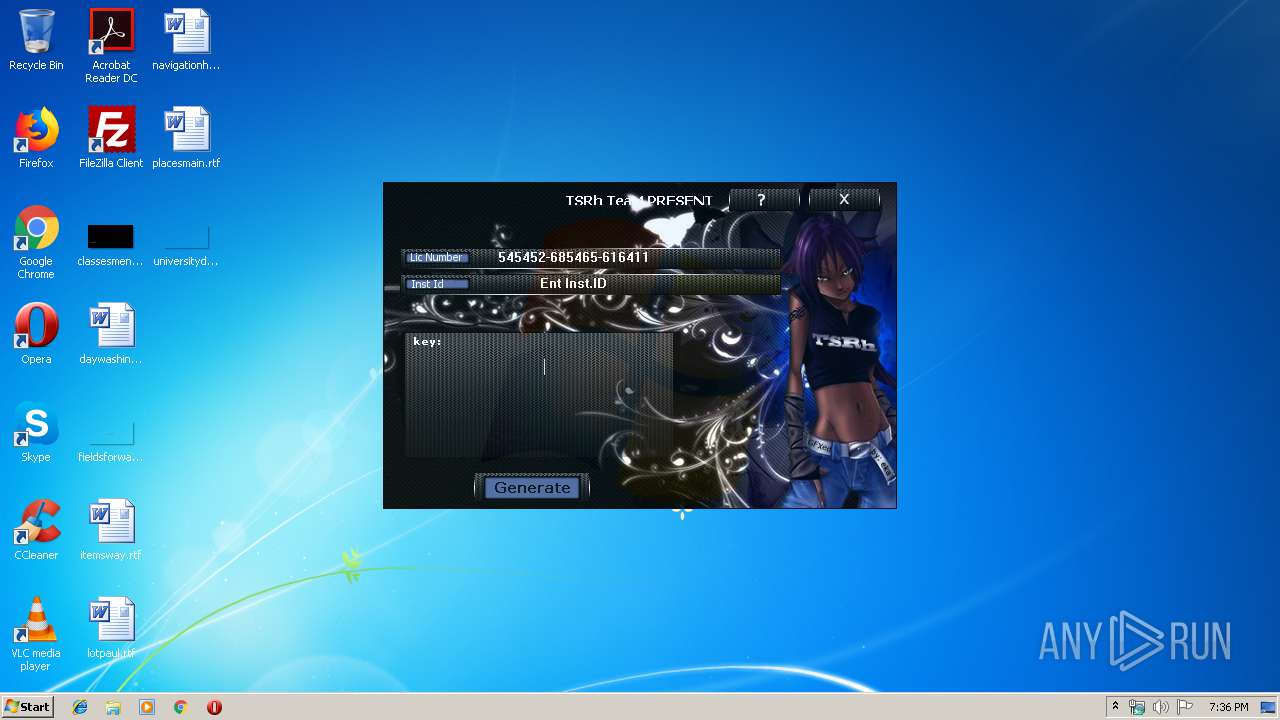This screenshot has height=720, width=1280.
Task: Click inside the key output box
Action: point(539,395)
